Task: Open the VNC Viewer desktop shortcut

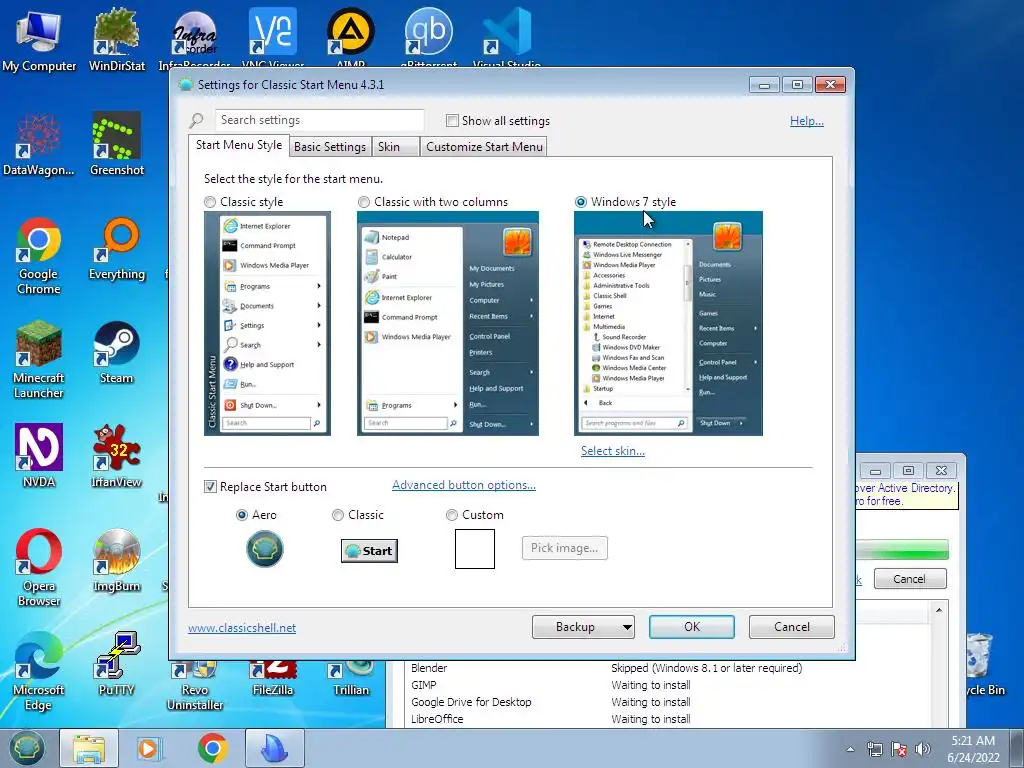Action: [273, 39]
